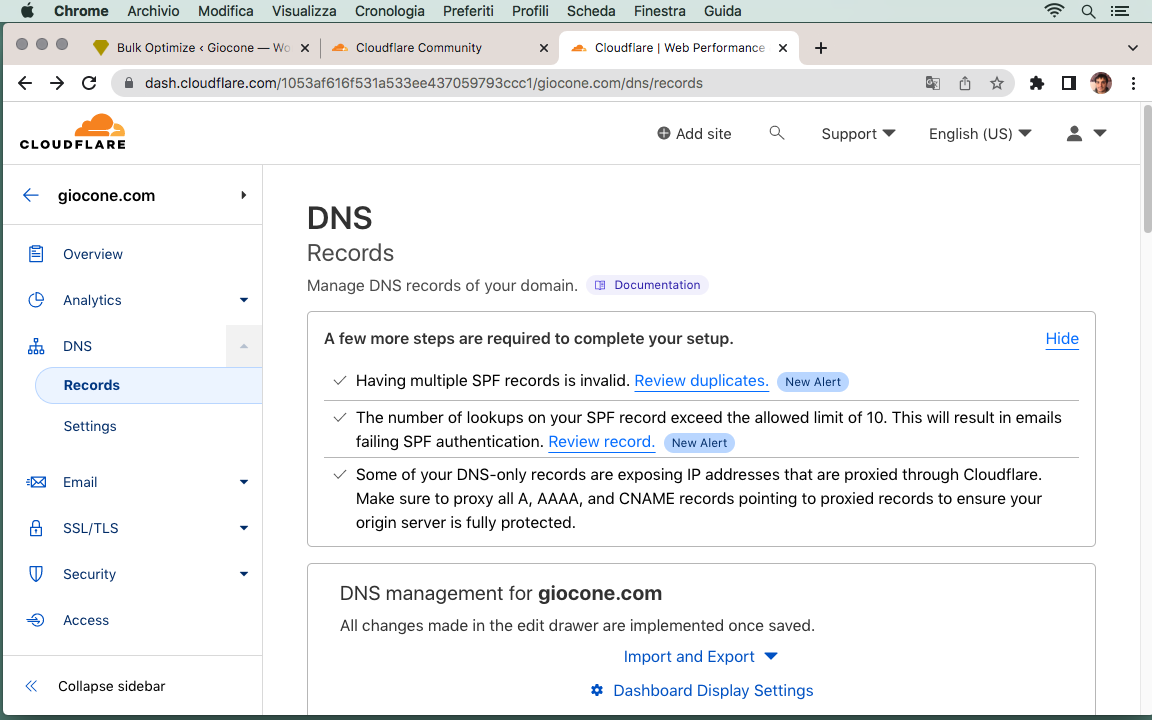
Task: Open the Finestra menu
Action: (659, 11)
